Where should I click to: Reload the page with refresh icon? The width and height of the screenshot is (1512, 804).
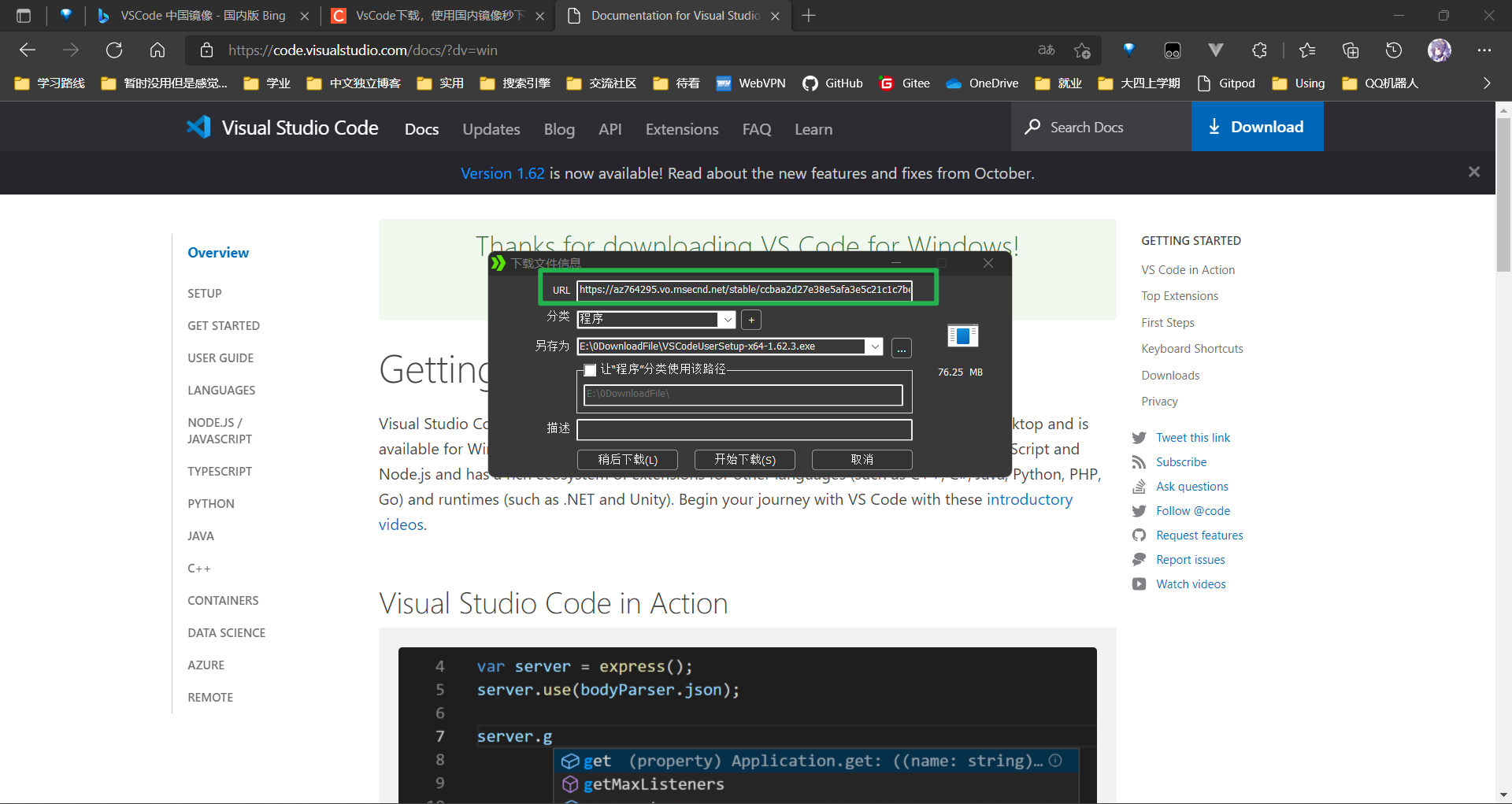tap(114, 50)
